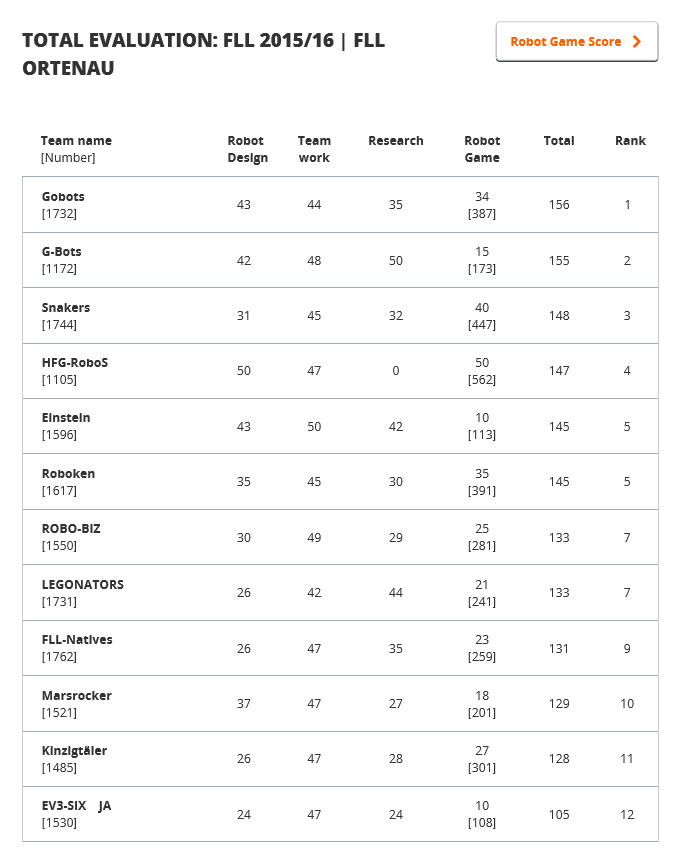Click the Robot Game Score button
Viewport: 687px width, 851px height.
(x=576, y=42)
